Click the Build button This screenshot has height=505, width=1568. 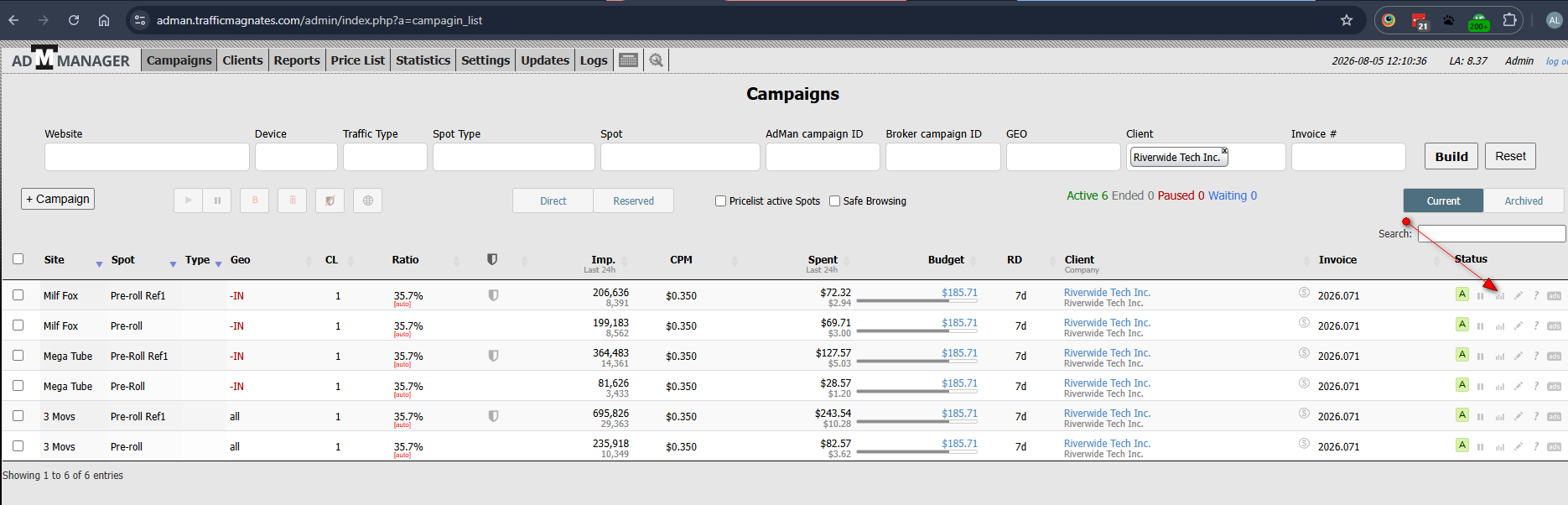1451,156
